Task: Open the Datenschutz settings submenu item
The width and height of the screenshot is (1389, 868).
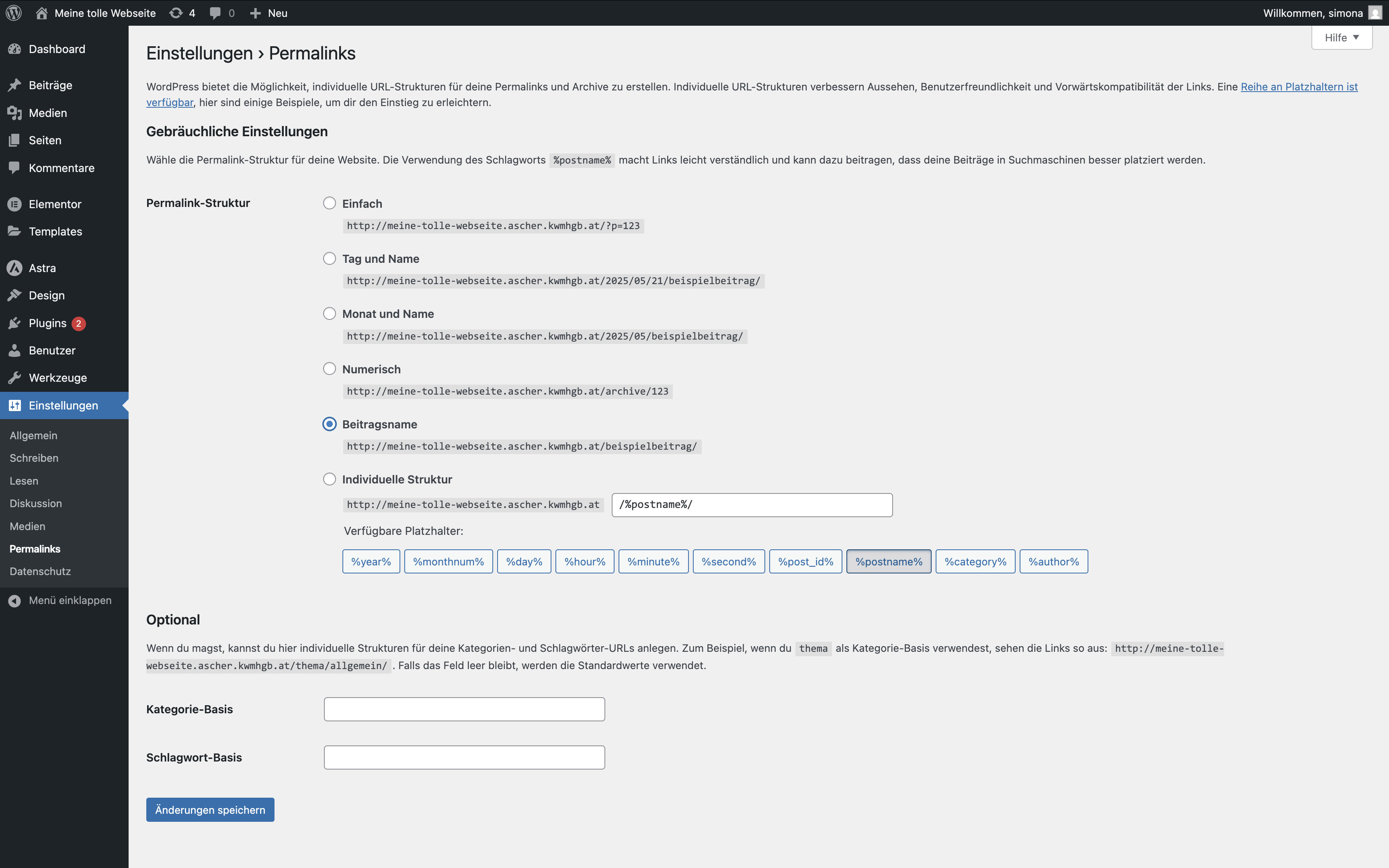Action: click(x=40, y=571)
